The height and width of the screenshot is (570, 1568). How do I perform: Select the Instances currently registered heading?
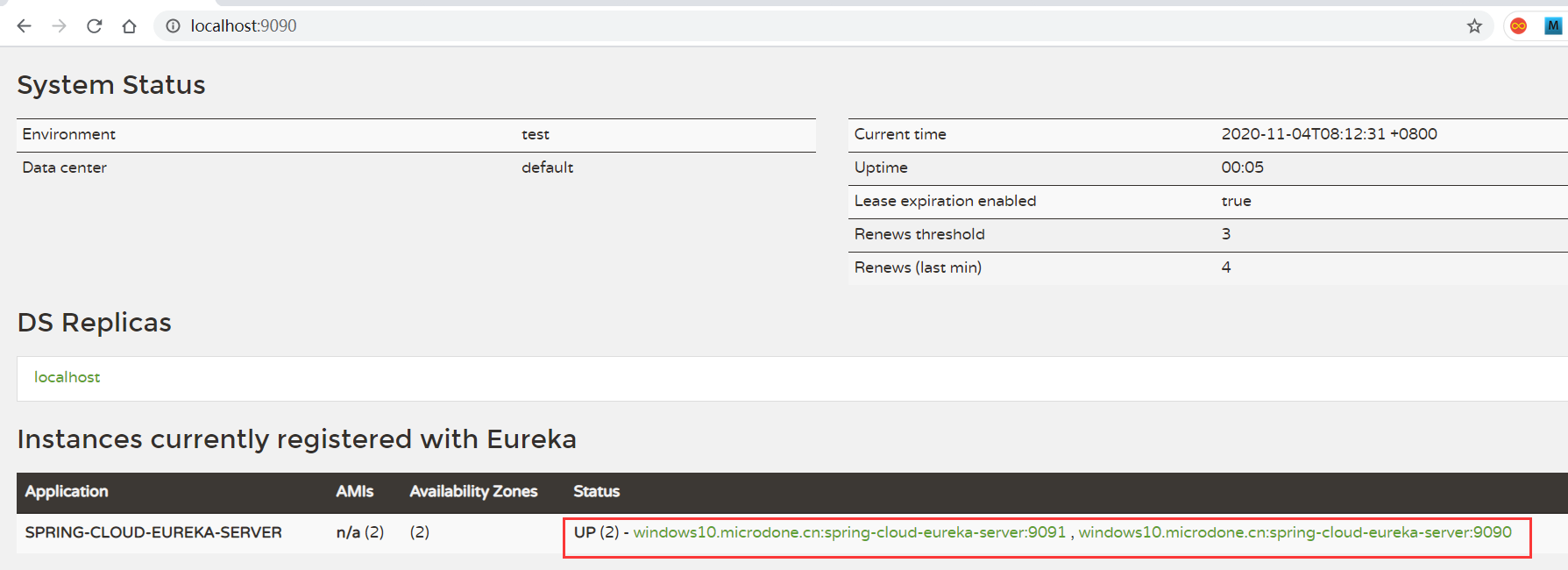click(x=297, y=439)
